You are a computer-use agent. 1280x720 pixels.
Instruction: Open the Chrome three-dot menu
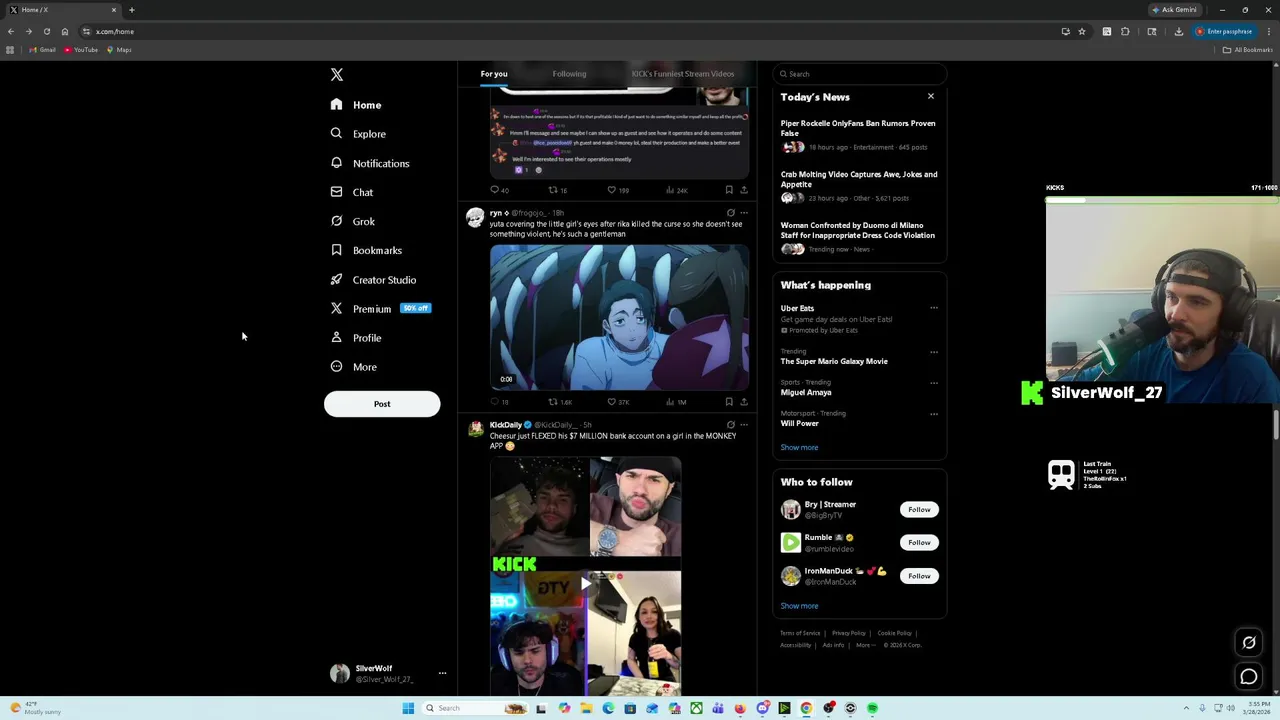tap(1268, 32)
